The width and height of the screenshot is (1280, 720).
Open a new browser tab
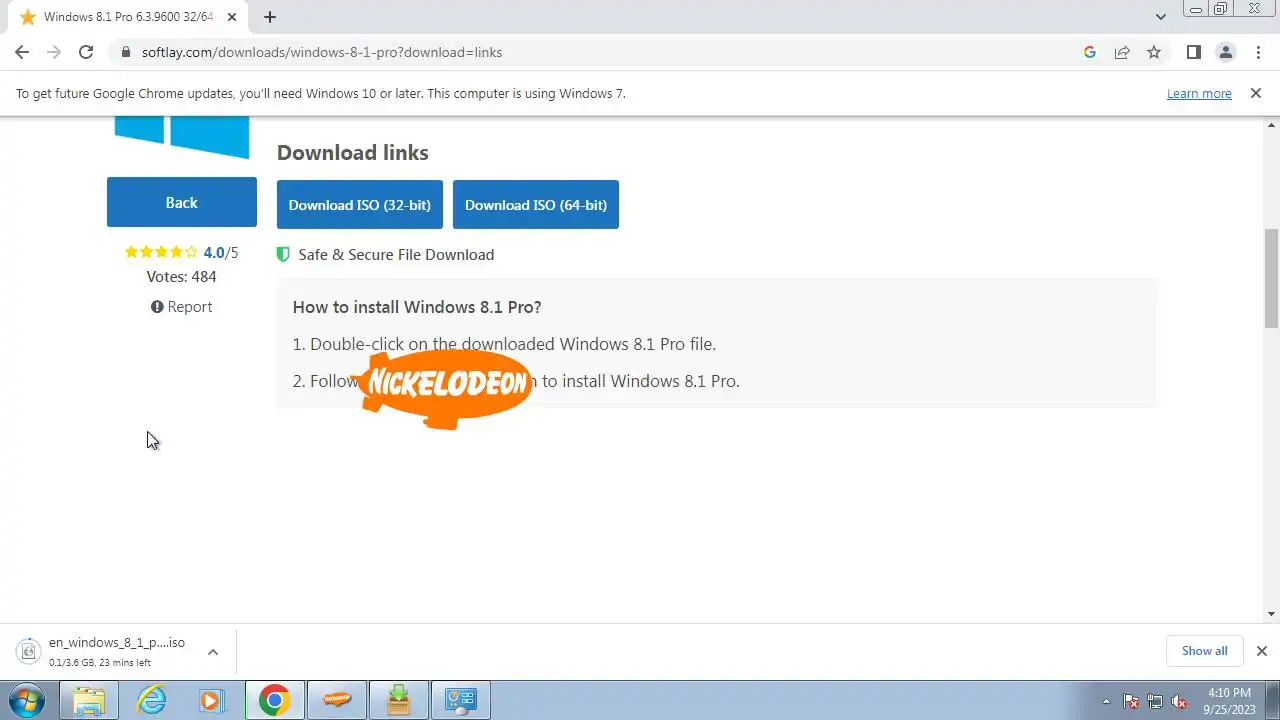pyautogui.click(x=270, y=17)
